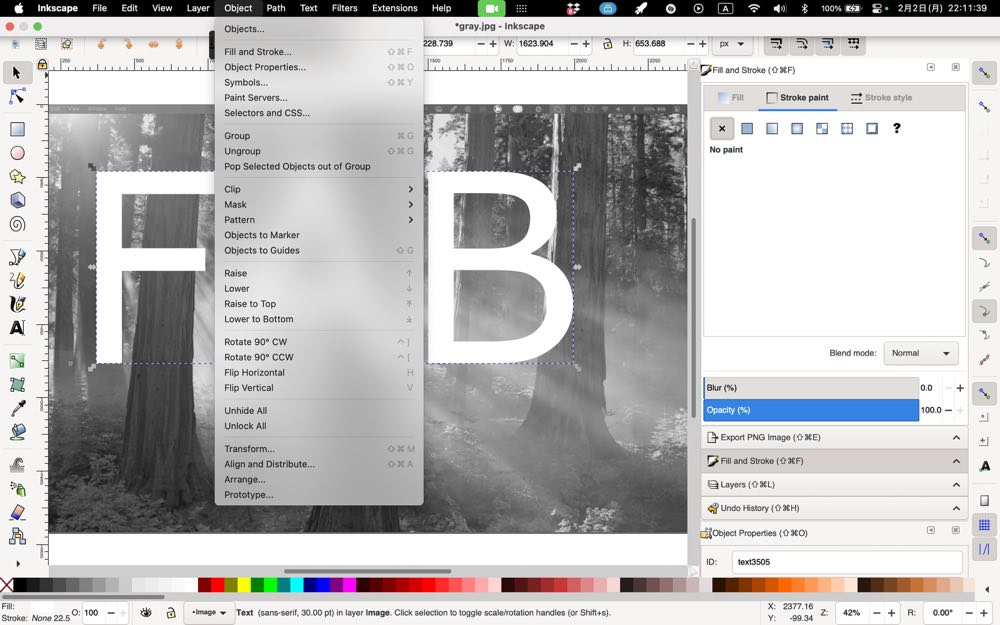Select the Paint bucket tool
The height and width of the screenshot is (625, 1000).
click(x=17, y=432)
